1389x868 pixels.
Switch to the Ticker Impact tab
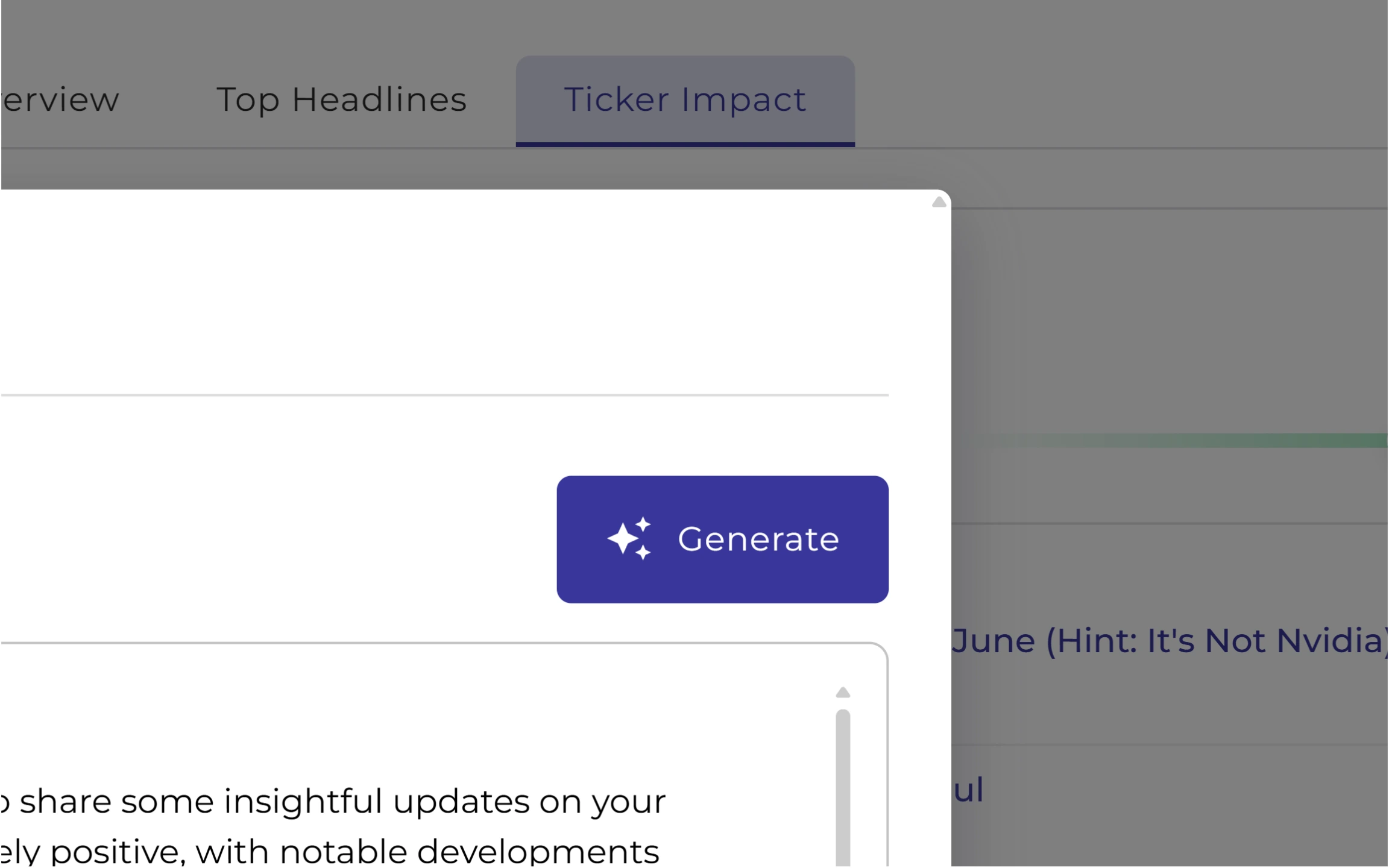684,99
